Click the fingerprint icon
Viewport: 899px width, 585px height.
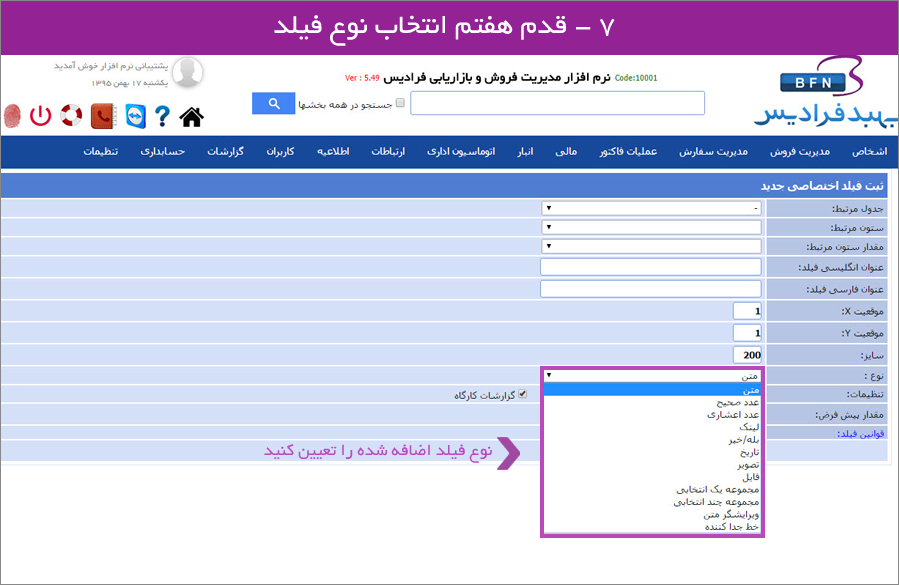pos(12,116)
